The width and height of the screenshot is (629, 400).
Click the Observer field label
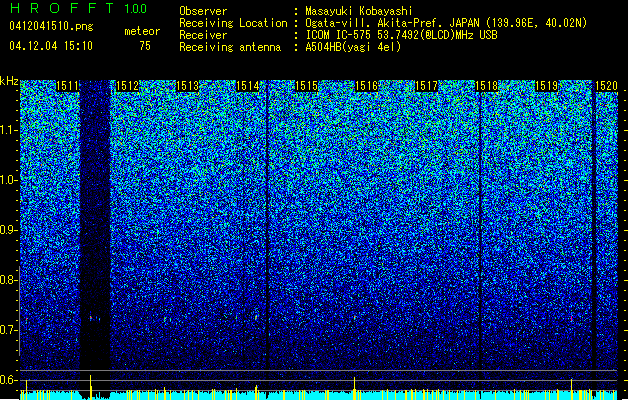coord(203,11)
